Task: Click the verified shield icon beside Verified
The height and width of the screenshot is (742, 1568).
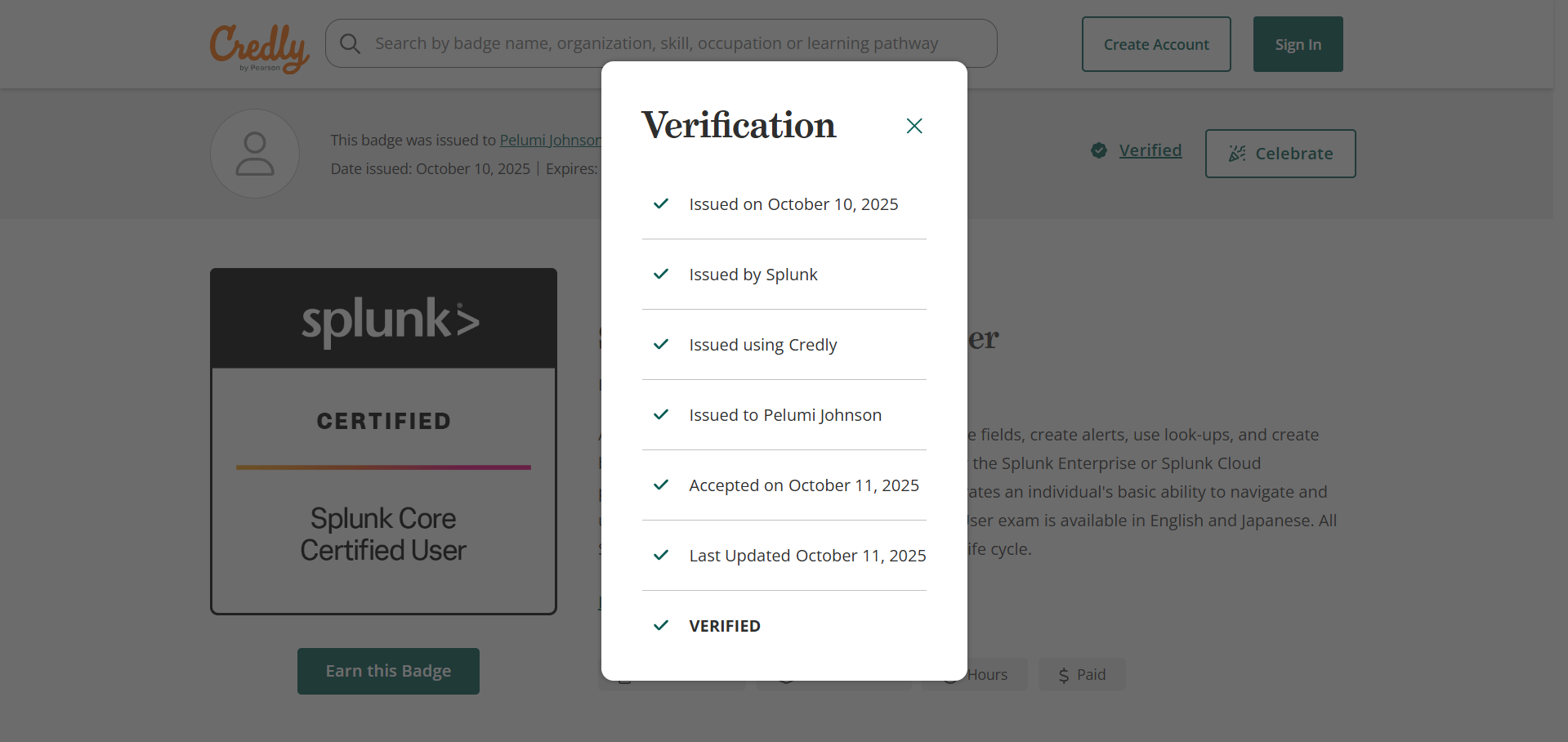Action: tap(1098, 150)
